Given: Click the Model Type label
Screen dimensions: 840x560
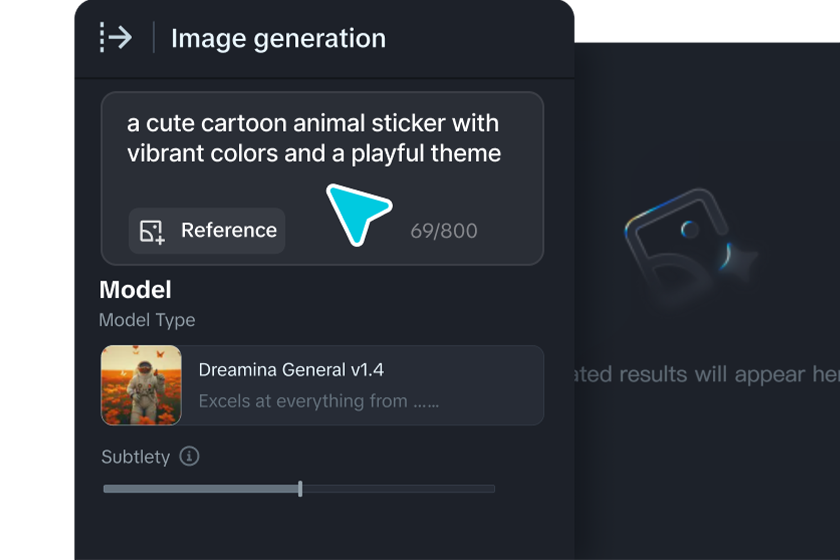Looking at the screenshot, I should [x=147, y=320].
